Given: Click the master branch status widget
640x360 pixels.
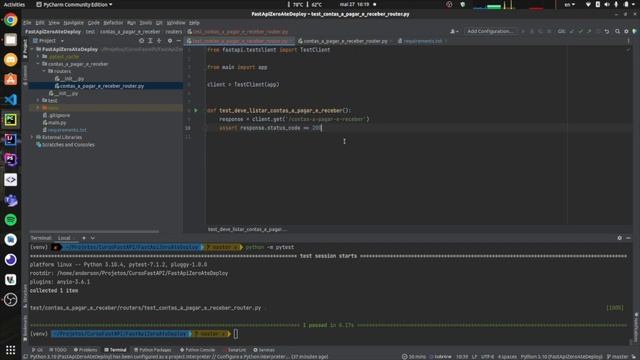Looking at the screenshot, I should tap(617, 356).
